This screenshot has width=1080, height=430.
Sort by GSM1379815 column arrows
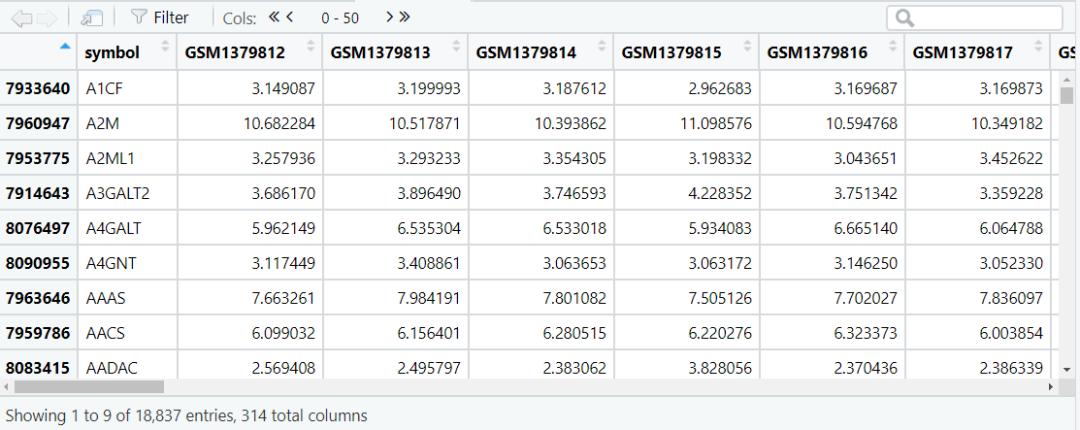click(x=747, y=47)
